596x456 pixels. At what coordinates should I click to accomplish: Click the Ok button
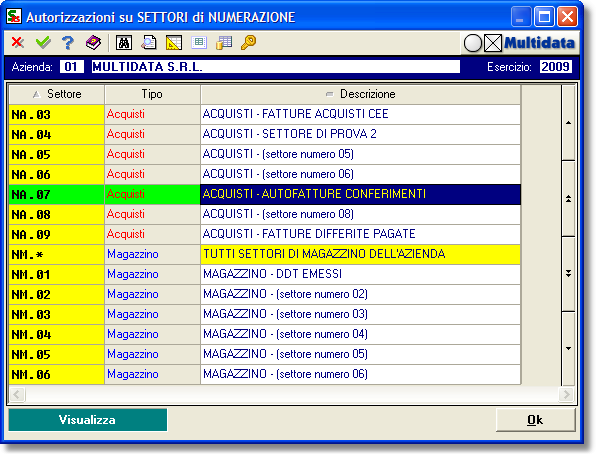(x=535, y=420)
